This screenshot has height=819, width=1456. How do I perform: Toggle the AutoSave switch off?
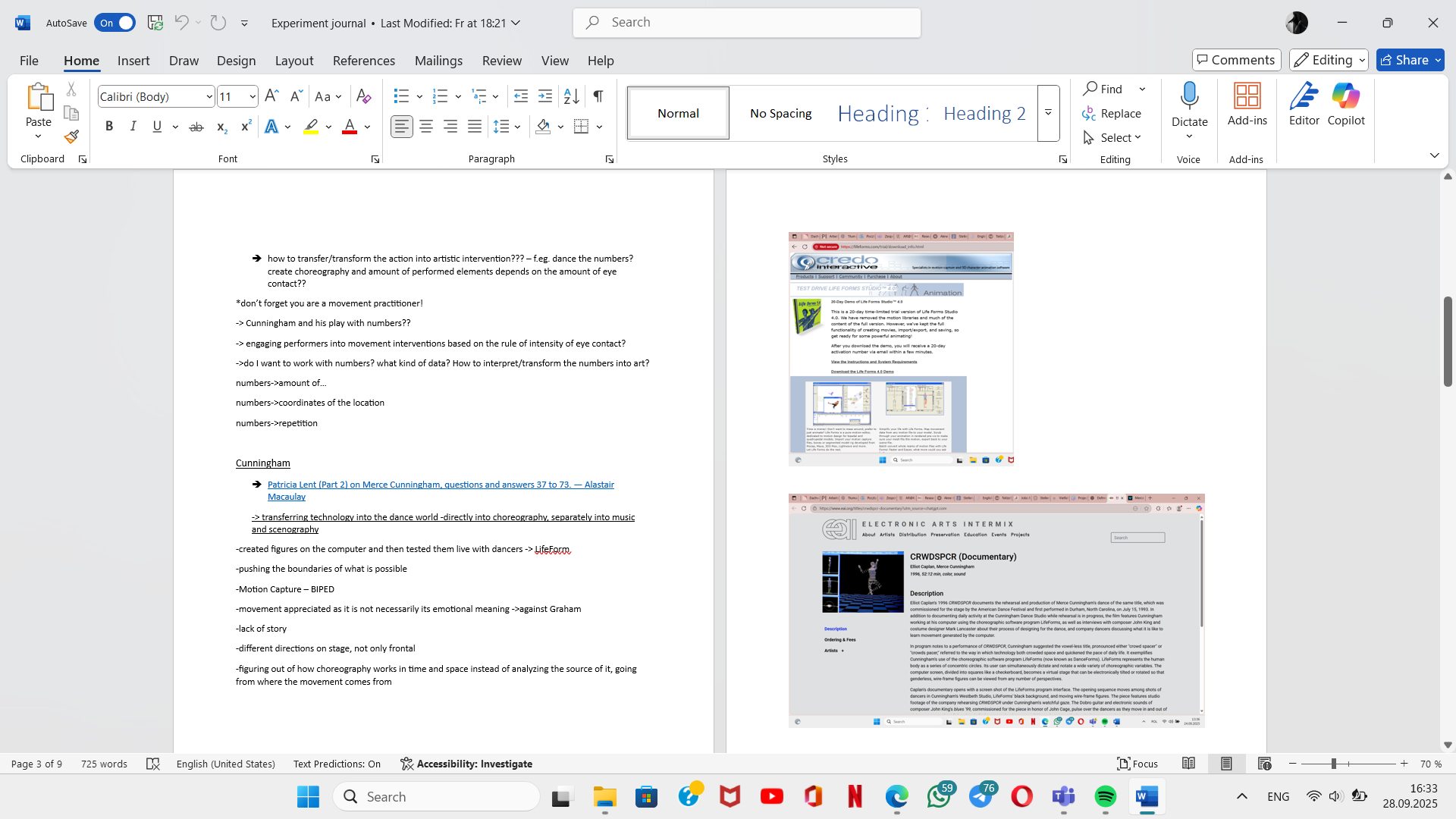pos(115,23)
